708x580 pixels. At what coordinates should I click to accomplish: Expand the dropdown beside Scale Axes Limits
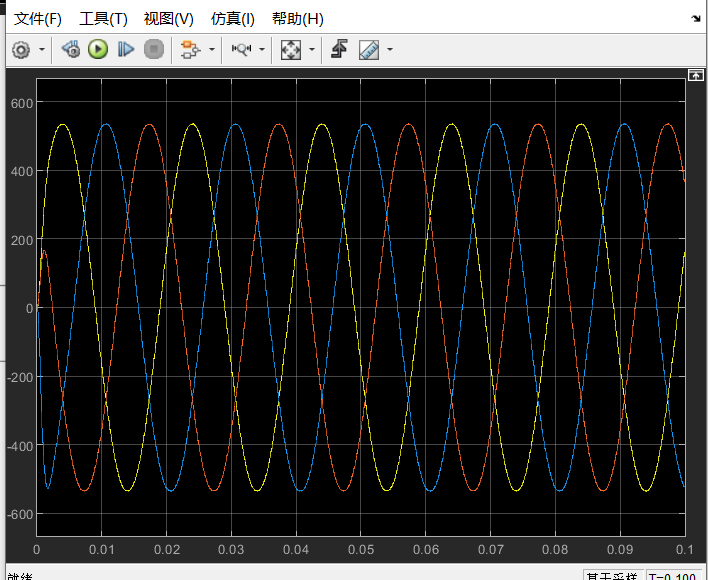point(311,49)
